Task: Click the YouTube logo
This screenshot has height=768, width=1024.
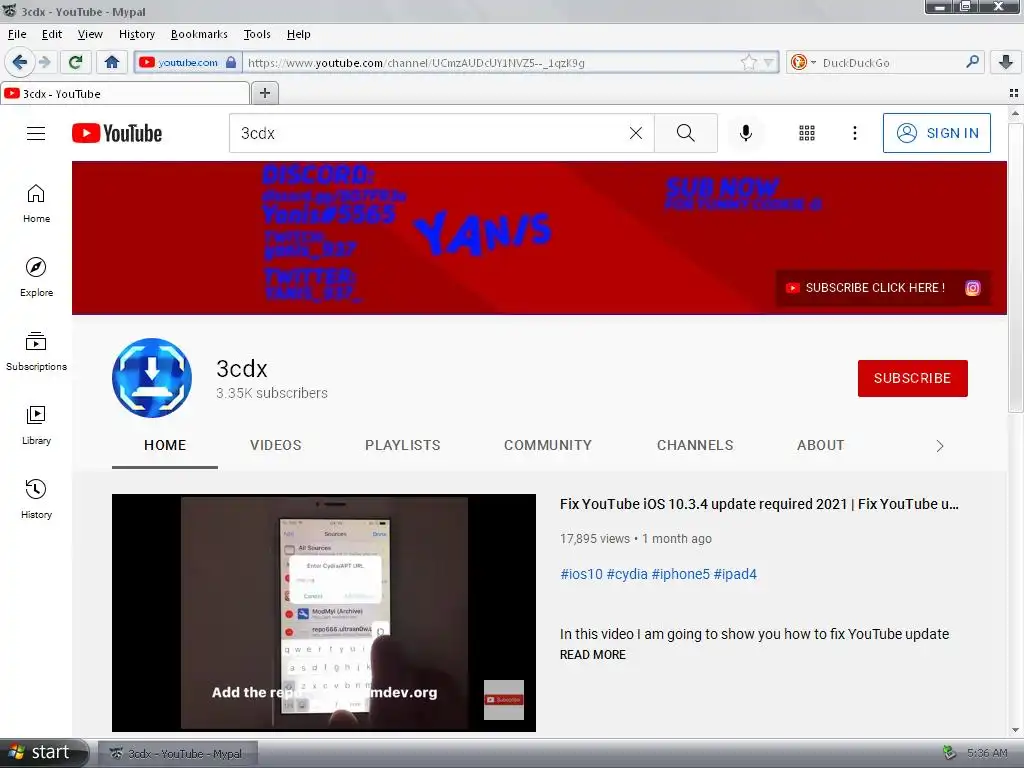Action: pyautogui.click(x=117, y=133)
